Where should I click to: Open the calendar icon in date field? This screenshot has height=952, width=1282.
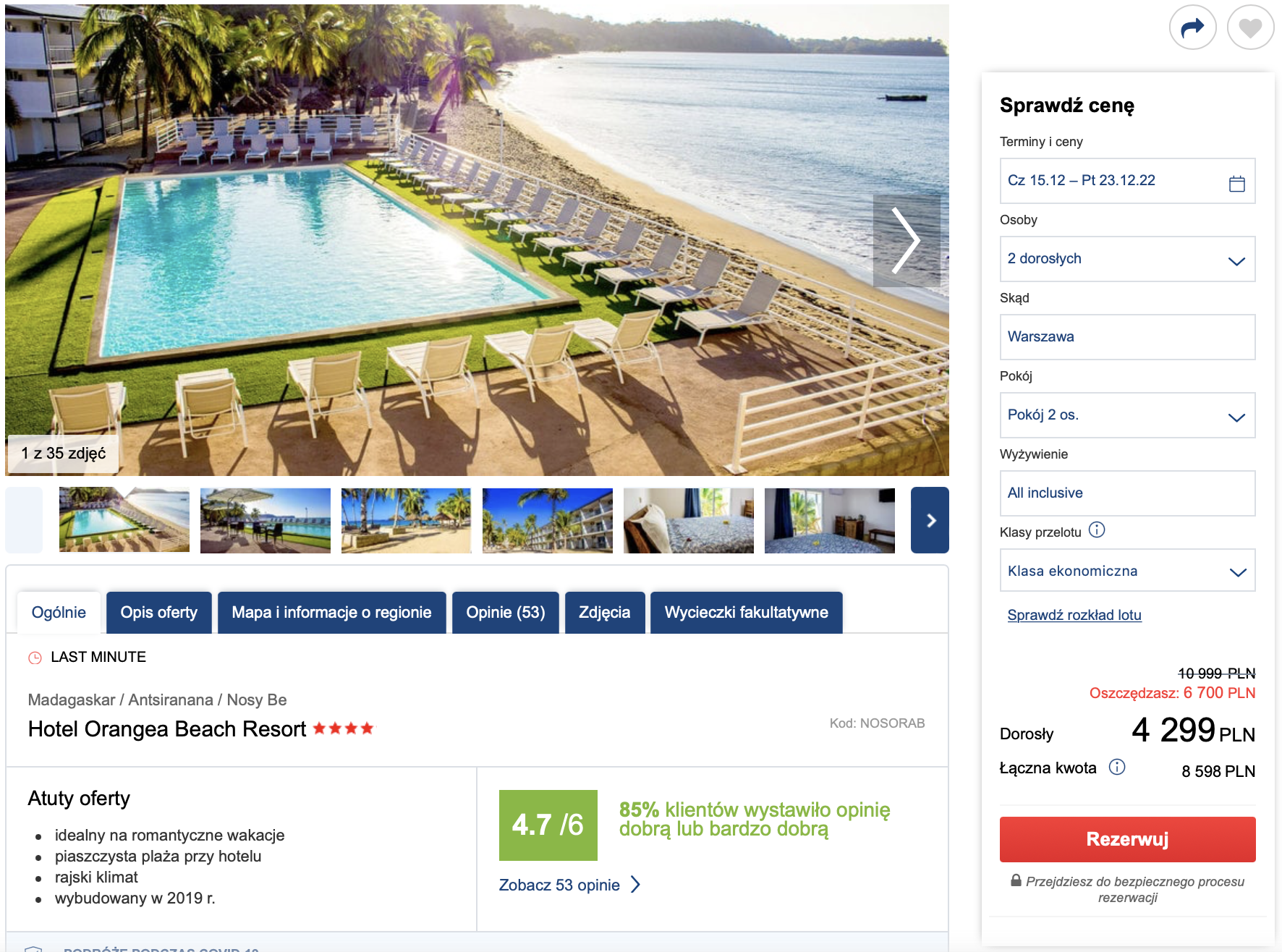pos(1236,184)
